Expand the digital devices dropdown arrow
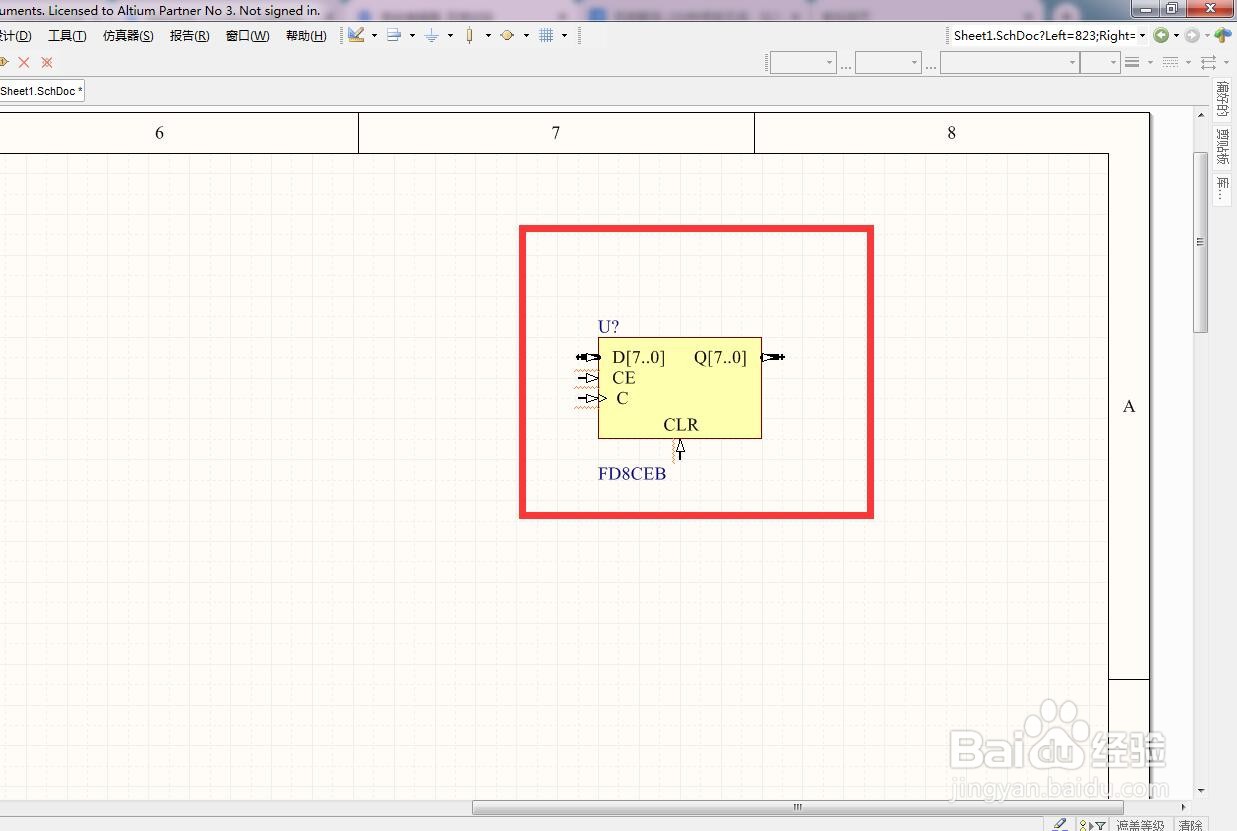The image size is (1237, 831). pos(488,35)
